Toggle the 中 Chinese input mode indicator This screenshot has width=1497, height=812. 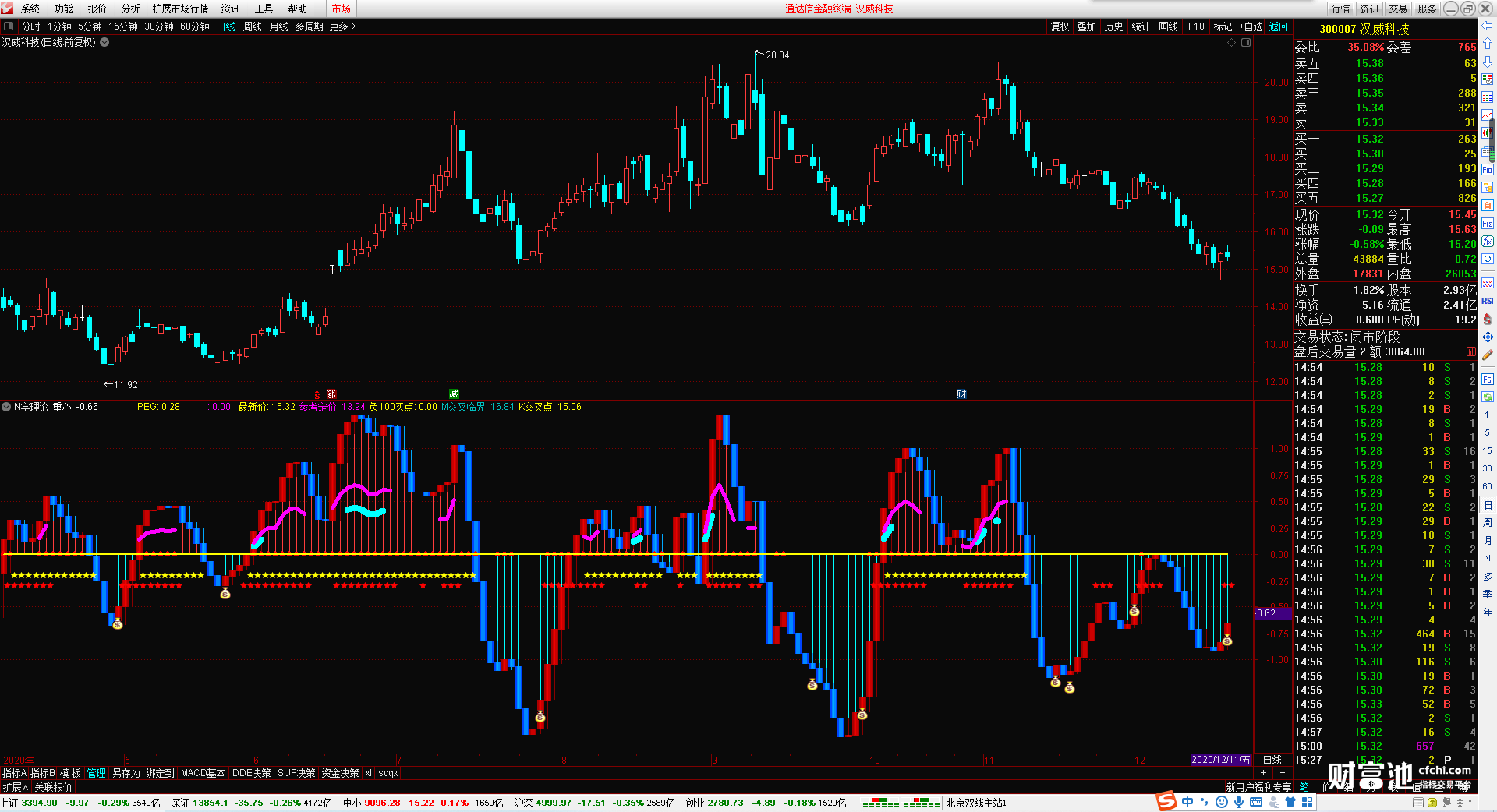coord(1187,802)
